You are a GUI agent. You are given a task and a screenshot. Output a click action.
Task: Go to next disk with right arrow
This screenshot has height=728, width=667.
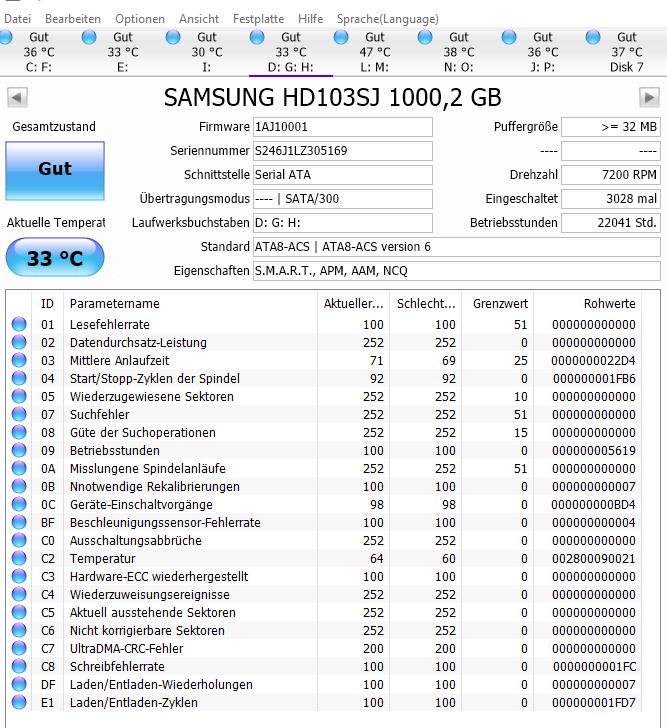[x=649, y=98]
